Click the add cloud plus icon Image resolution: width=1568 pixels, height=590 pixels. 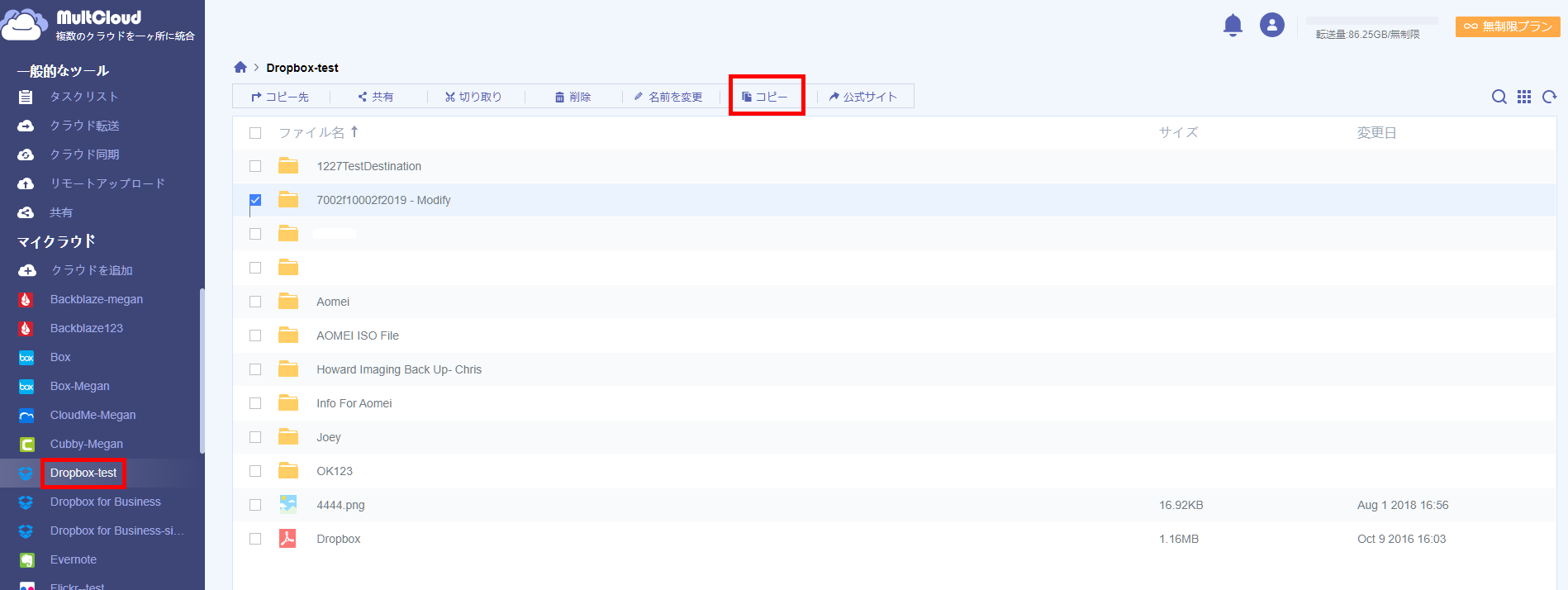coord(27,270)
